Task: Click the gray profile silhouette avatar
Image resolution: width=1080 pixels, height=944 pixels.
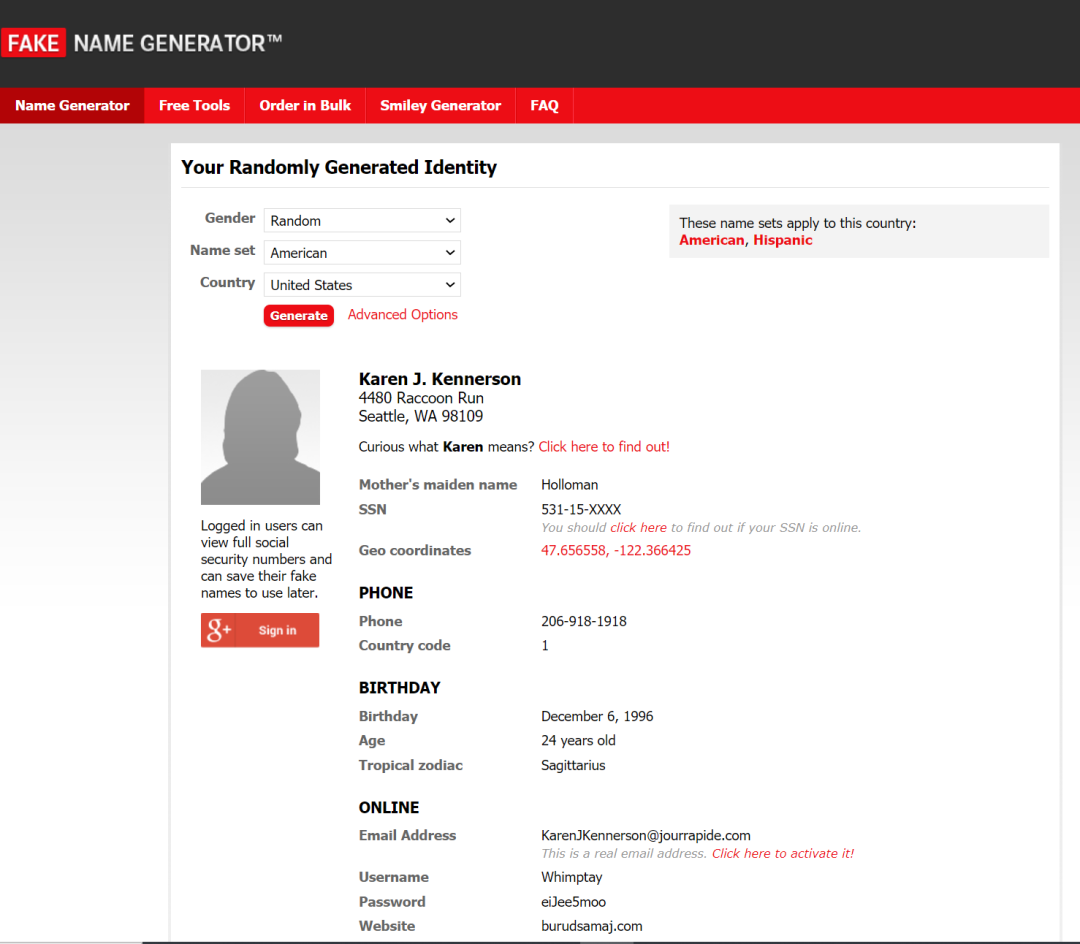Action: click(260, 437)
